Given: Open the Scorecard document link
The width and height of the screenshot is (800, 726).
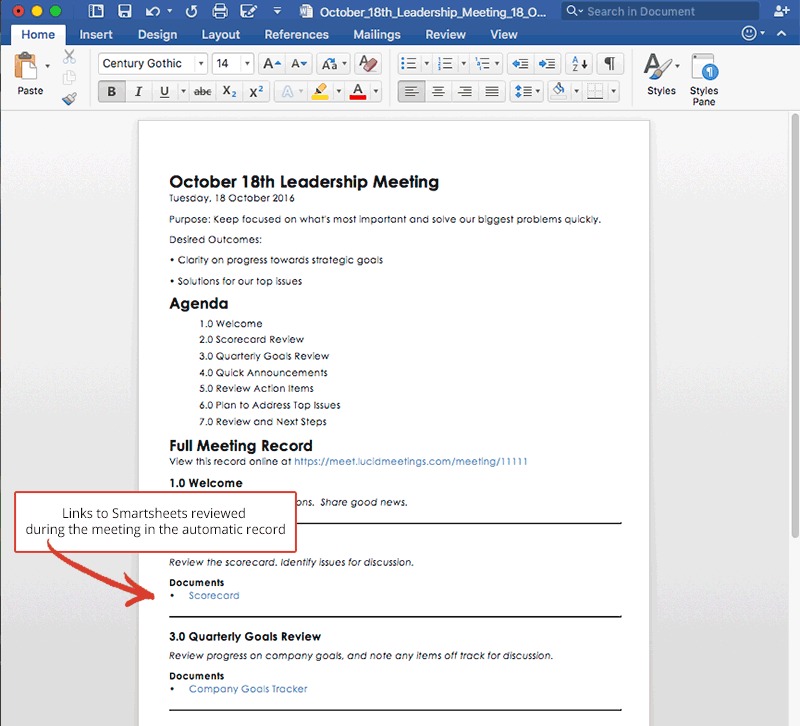Looking at the screenshot, I should pyautogui.click(x=214, y=596).
